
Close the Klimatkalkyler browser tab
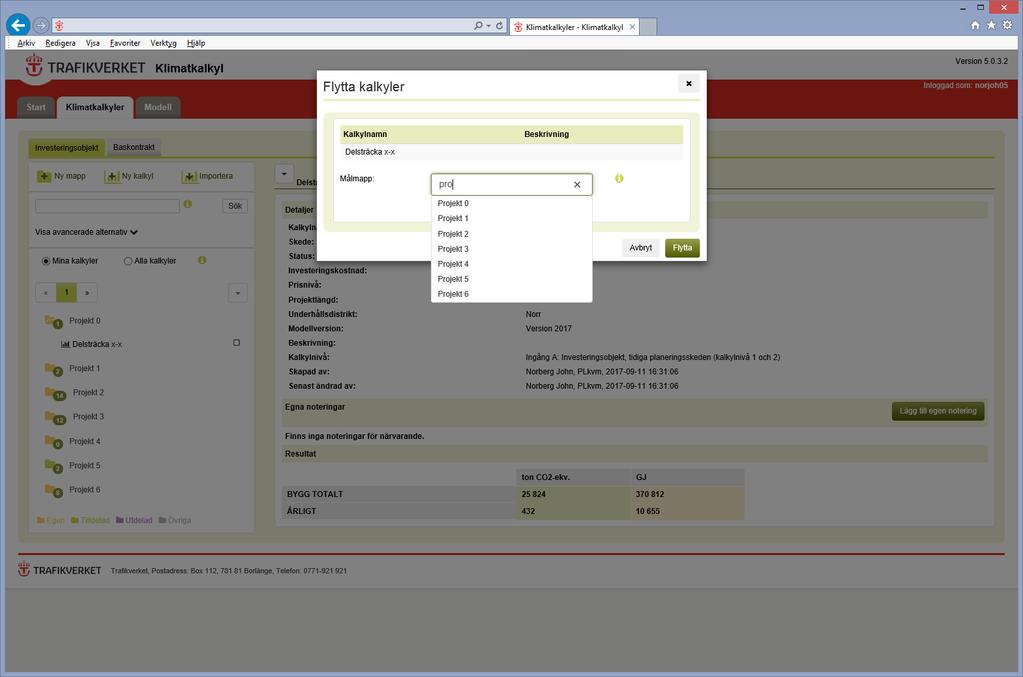(x=632, y=27)
